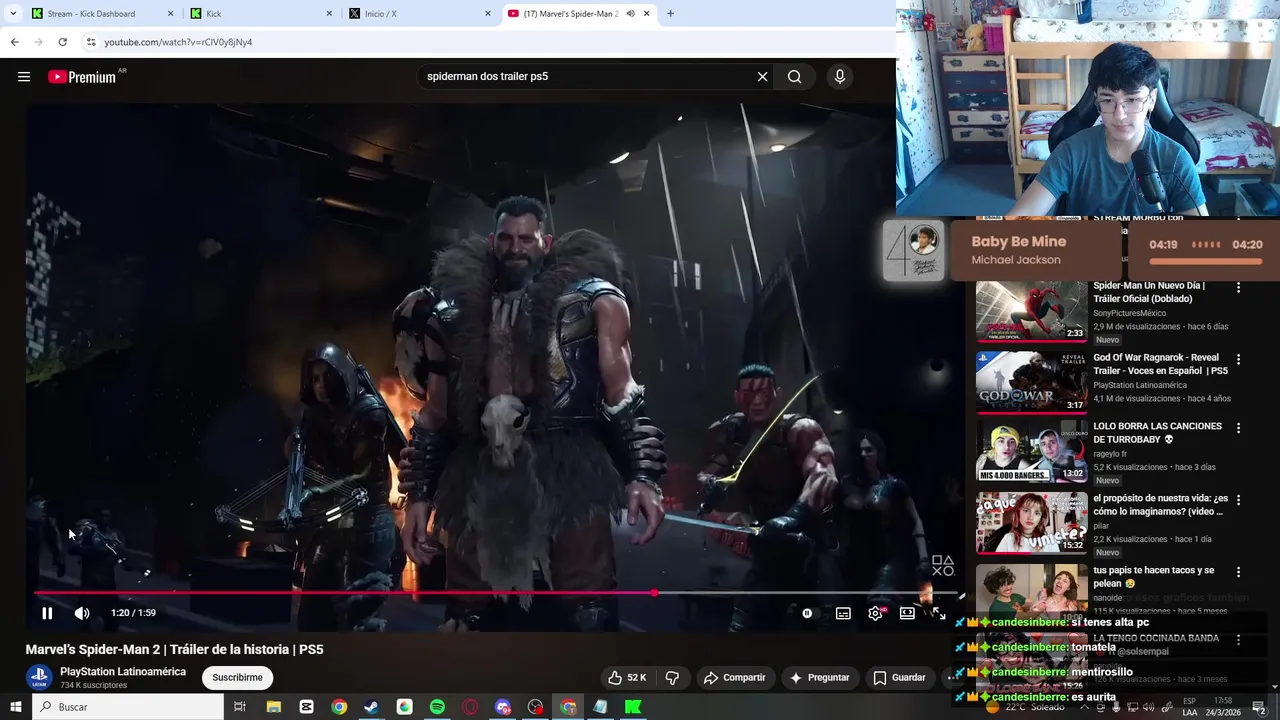Open the 22°C Soleado weather widget
This screenshot has height=720, width=1280.
[1023, 707]
